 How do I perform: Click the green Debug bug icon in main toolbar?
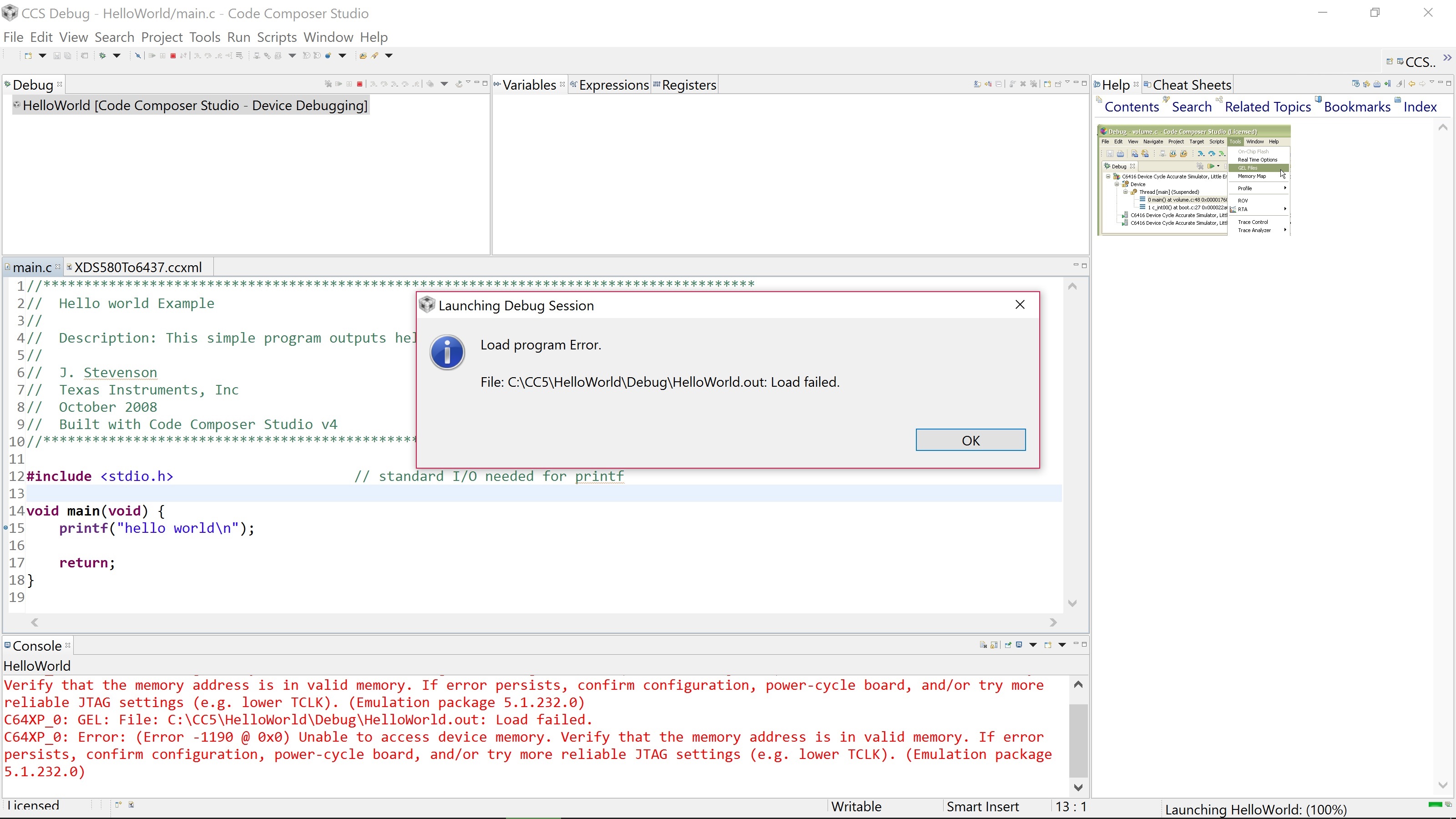[103, 56]
